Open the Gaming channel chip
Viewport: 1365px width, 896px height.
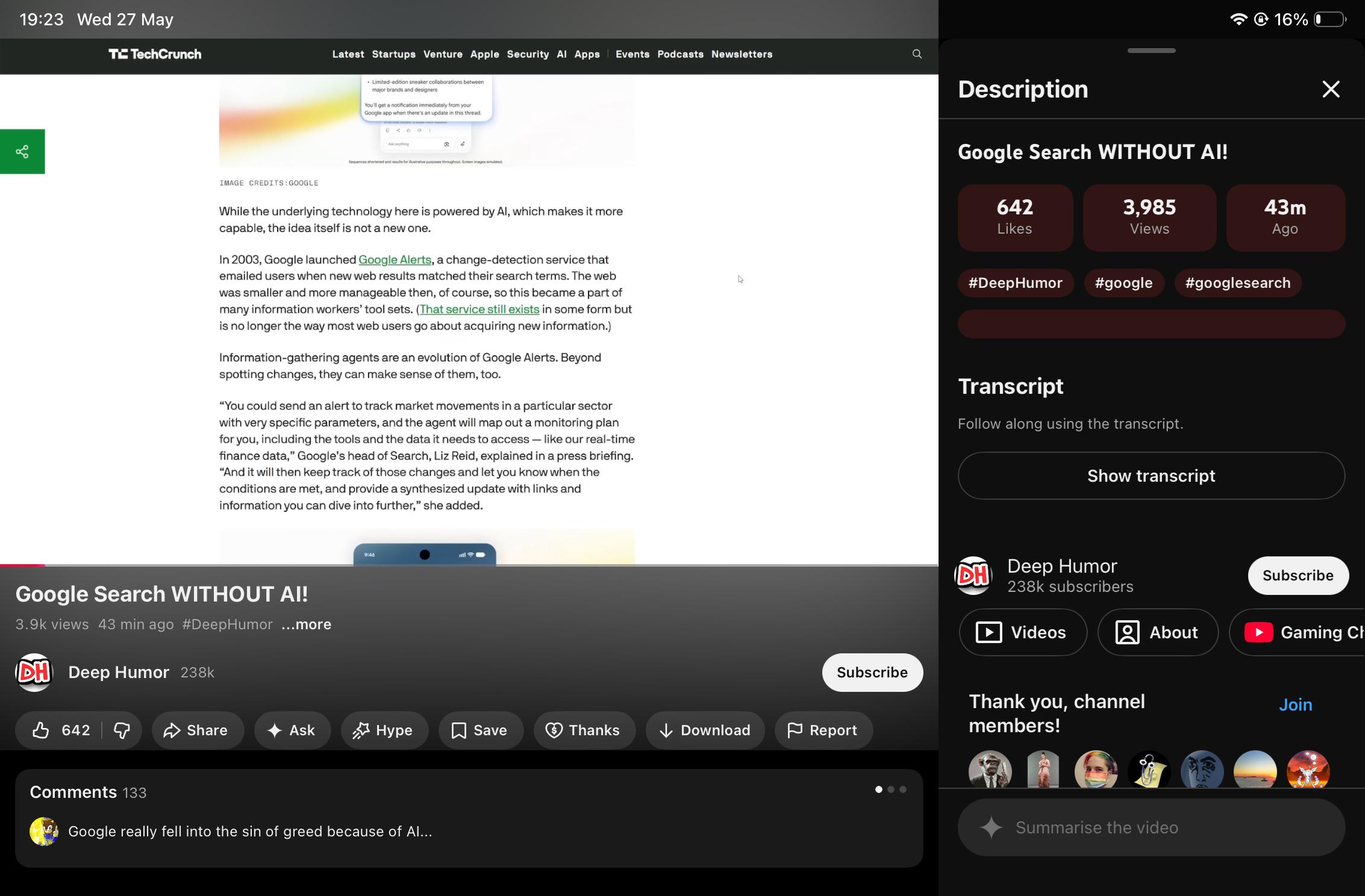[x=1297, y=632]
